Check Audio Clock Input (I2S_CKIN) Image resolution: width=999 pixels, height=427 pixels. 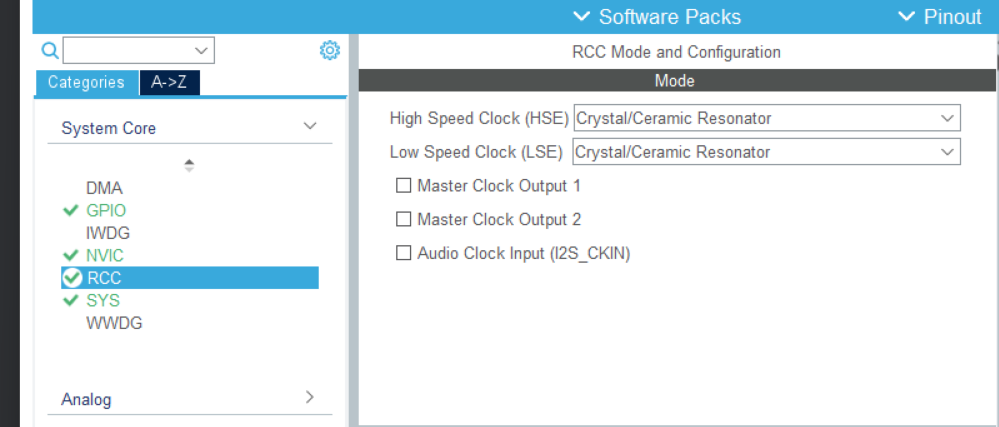404,253
